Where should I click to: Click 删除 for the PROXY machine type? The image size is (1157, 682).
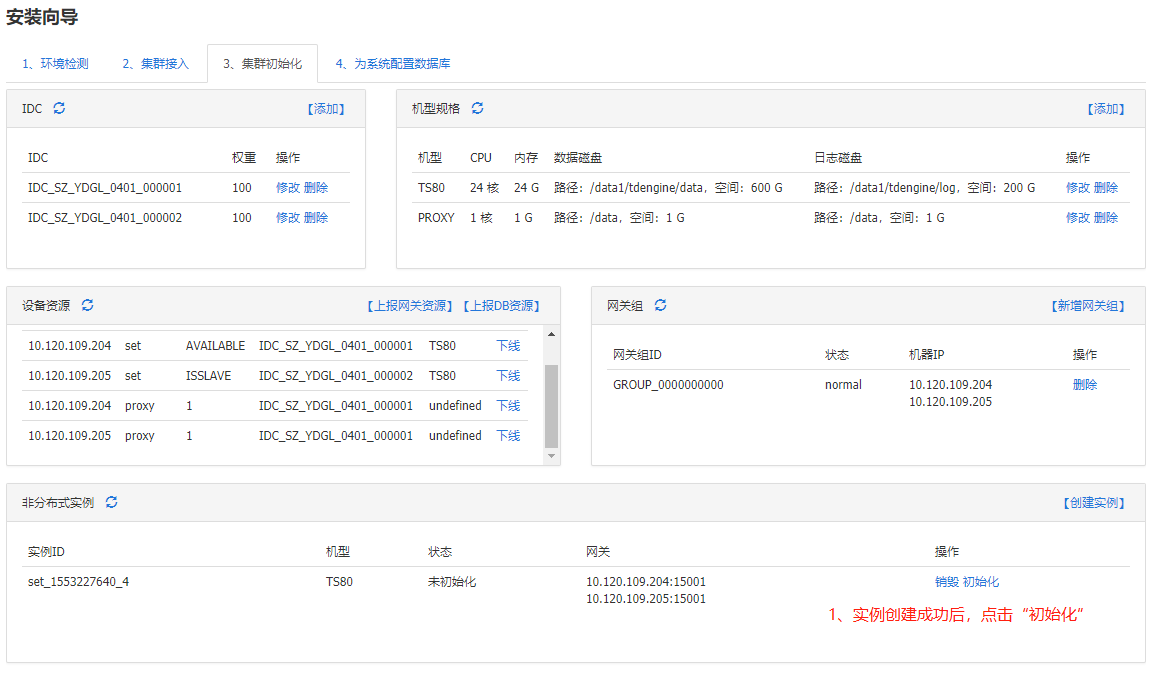[1106, 218]
